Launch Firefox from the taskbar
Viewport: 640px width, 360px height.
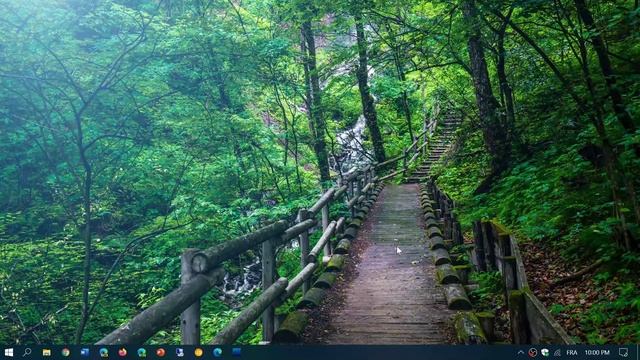122,352
